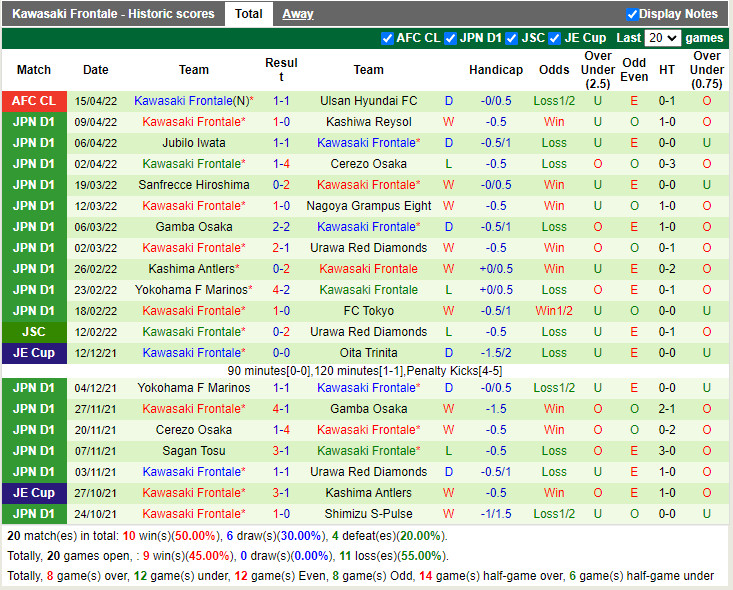Open Nagoya Grampus Eight team link
This screenshot has width=733, height=590.
369,206
